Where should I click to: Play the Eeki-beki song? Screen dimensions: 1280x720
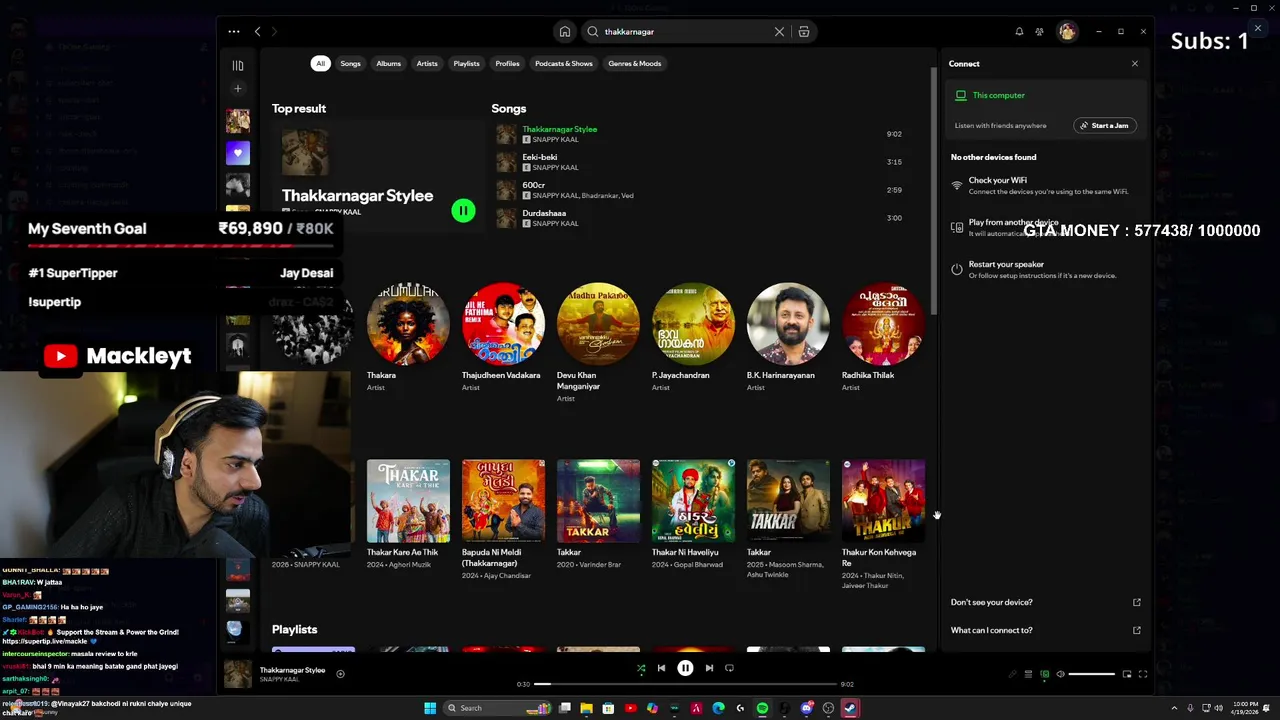tap(700, 162)
